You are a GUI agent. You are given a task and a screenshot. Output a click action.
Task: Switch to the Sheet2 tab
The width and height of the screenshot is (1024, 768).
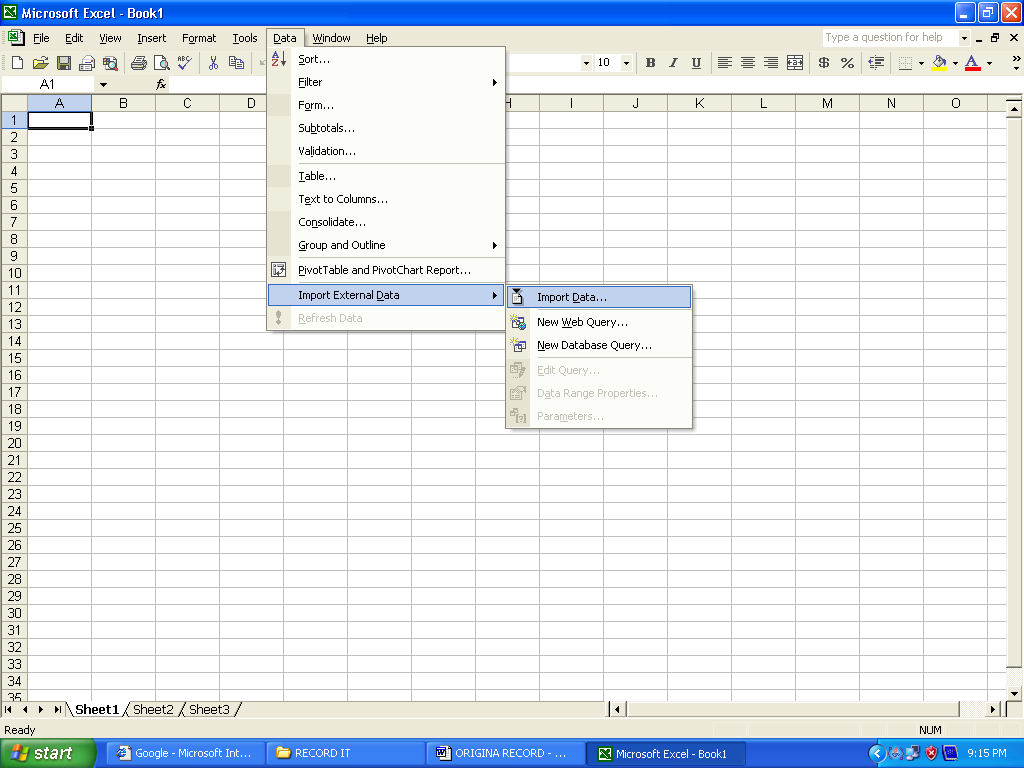pyautogui.click(x=153, y=709)
